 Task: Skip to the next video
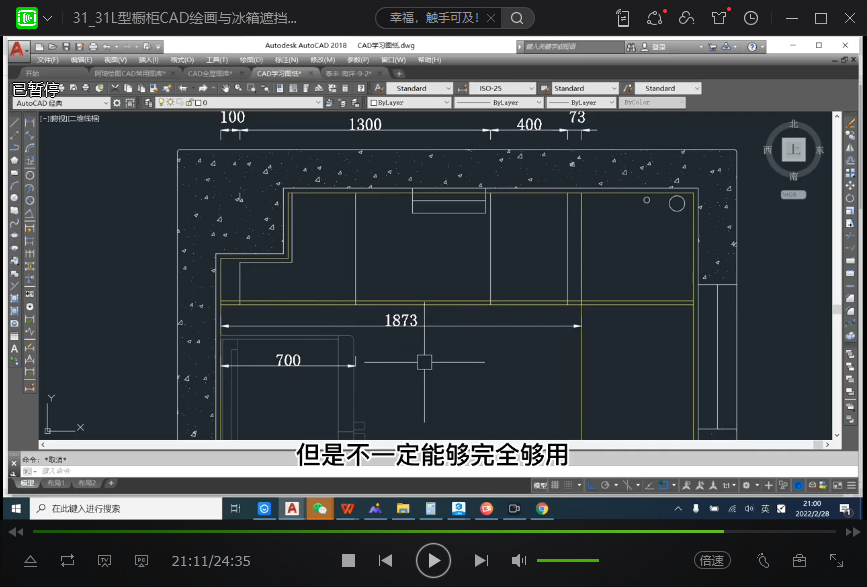pyautogui.click(x=481, y=561)
